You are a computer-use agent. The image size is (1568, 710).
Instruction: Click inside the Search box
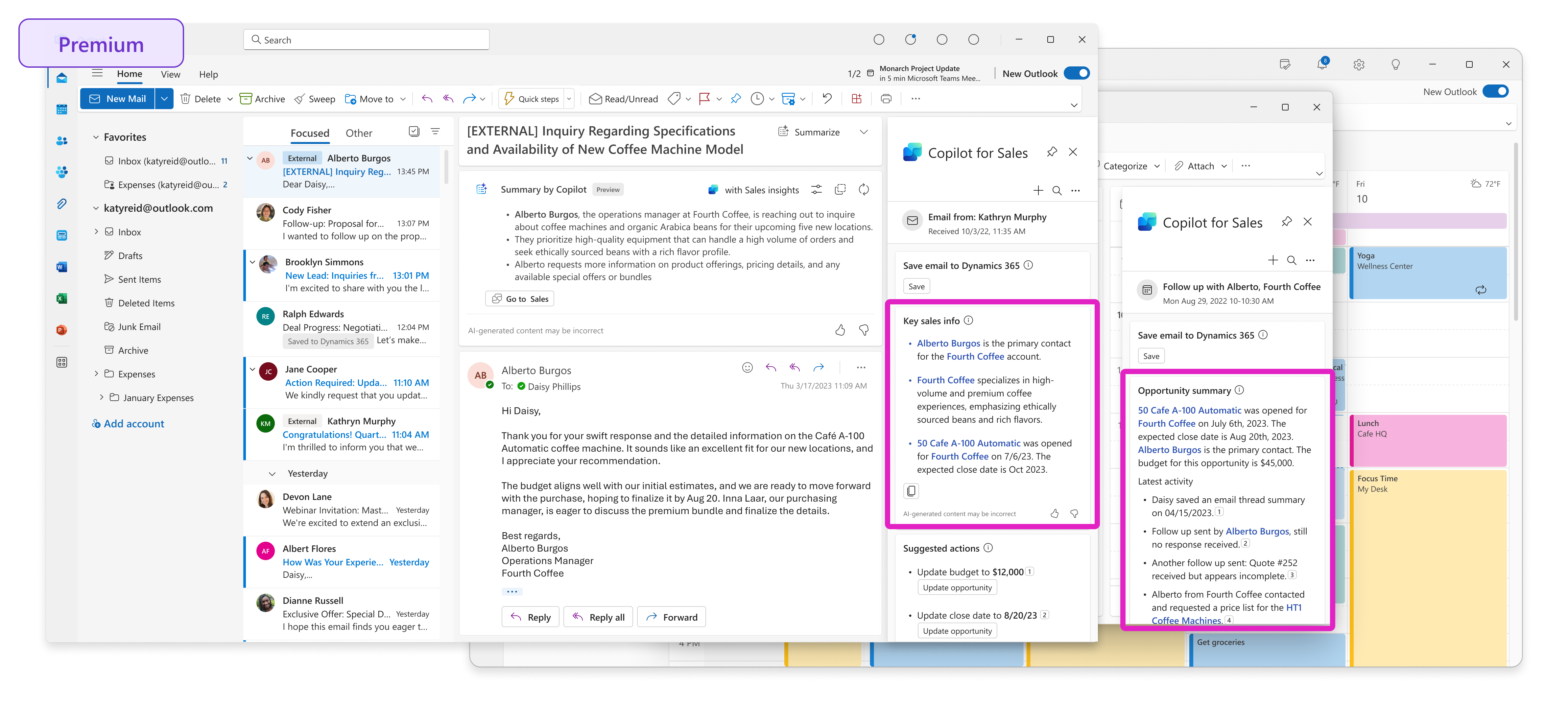(365, 39)
